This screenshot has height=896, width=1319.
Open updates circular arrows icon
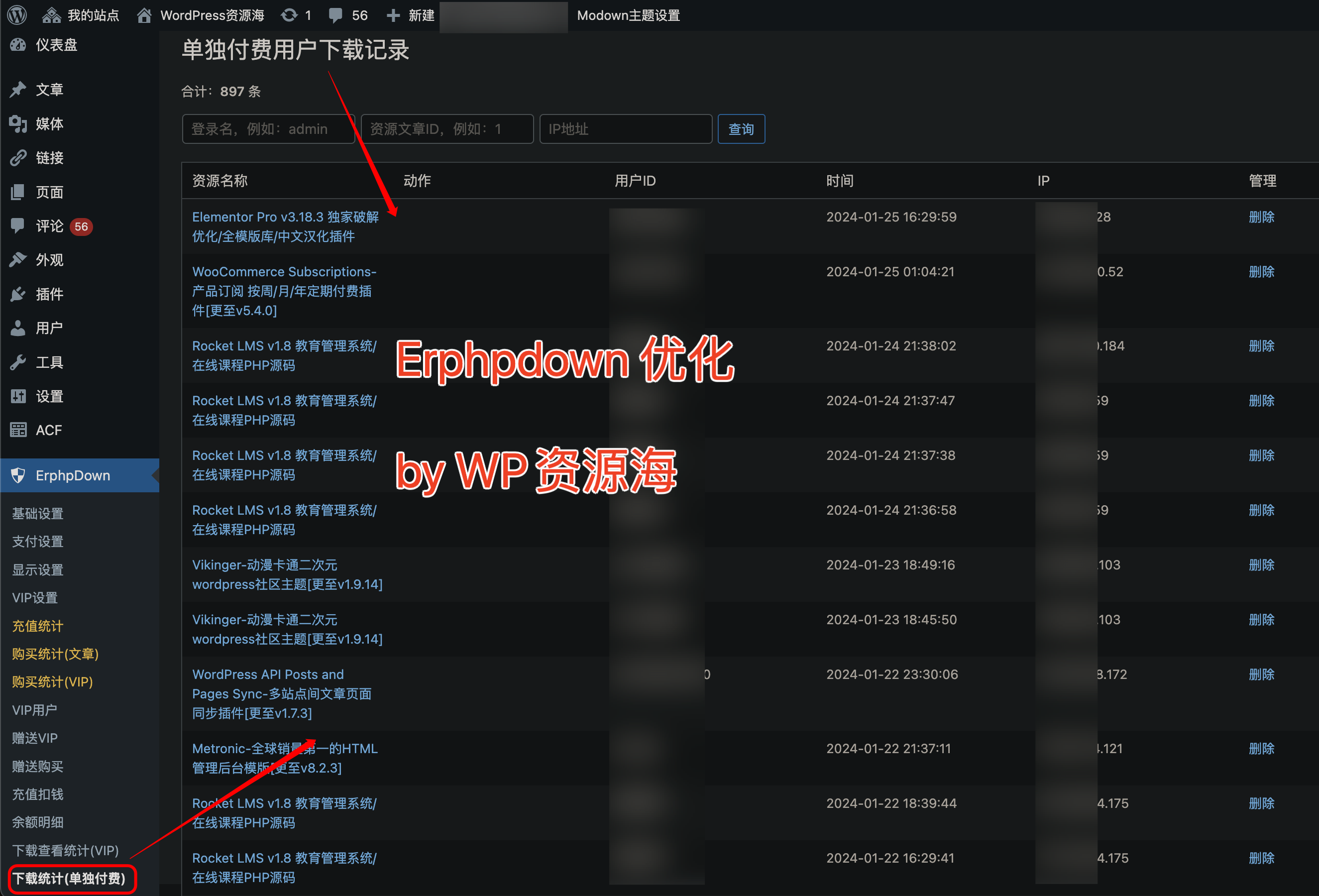290,15
